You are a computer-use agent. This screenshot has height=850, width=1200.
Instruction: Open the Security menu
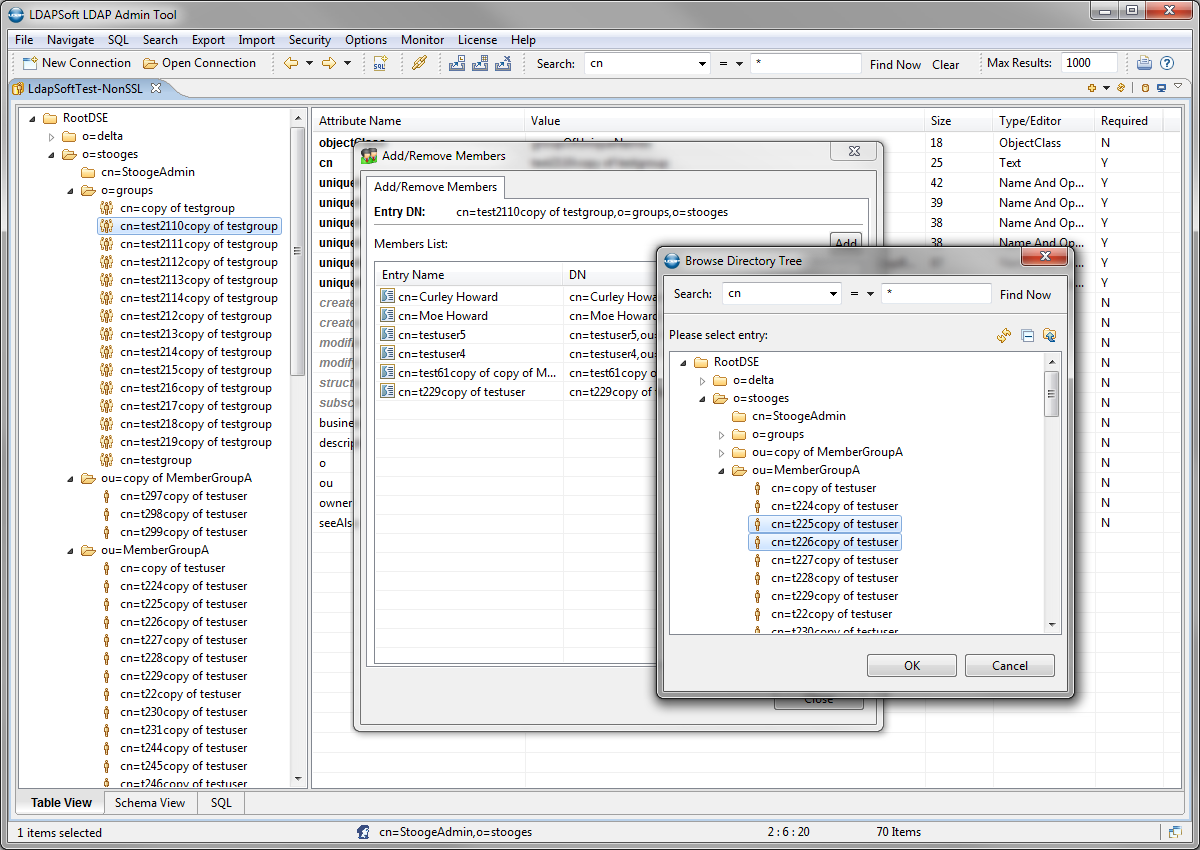tap(309, 40)
